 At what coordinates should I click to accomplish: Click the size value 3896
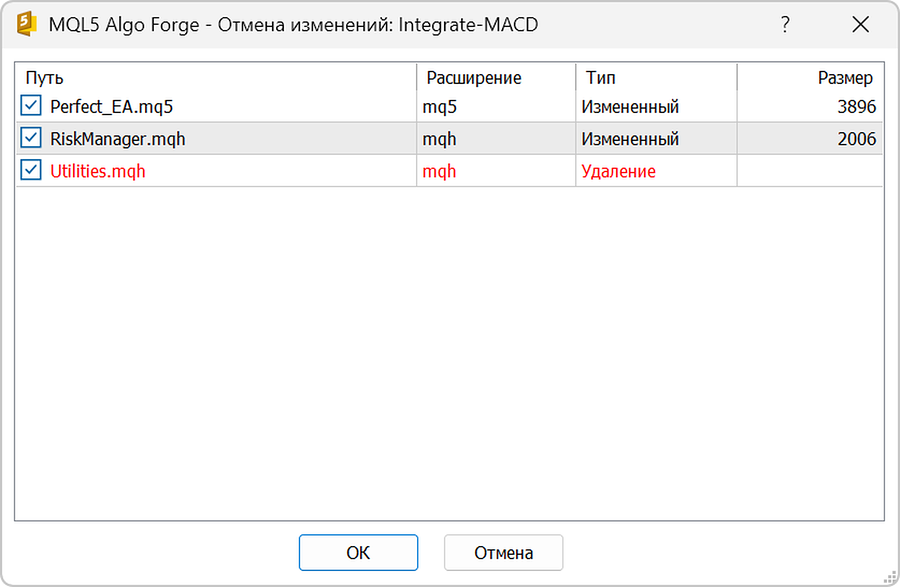coord(856,107)
